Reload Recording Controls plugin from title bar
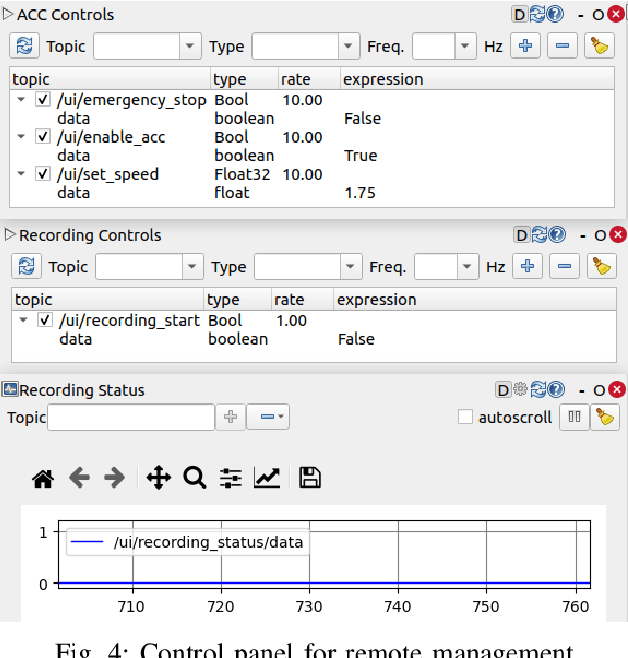628x658 pixels. pos(539,235)
